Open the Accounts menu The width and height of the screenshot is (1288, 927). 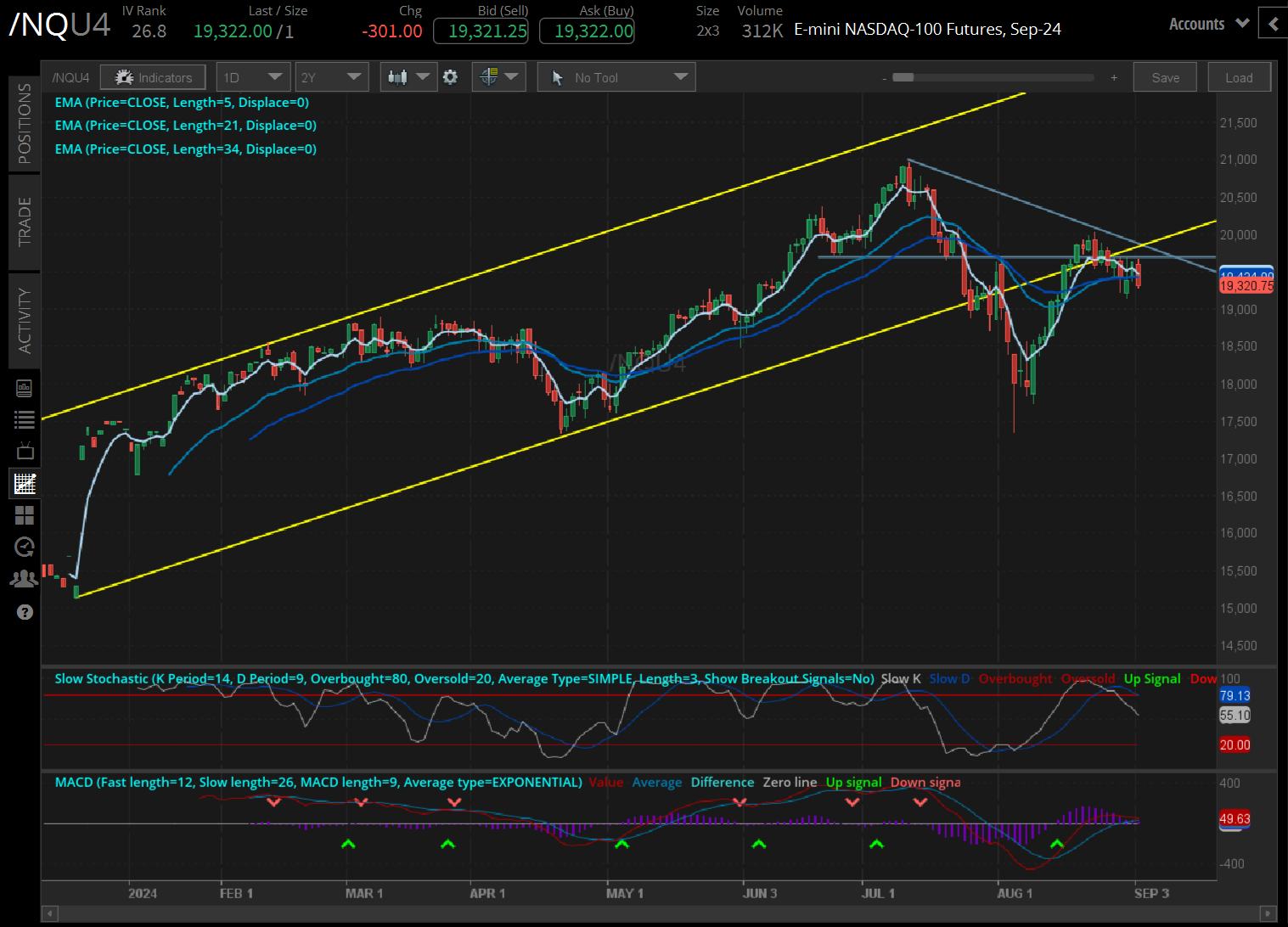pyautogui.click(x=1207, y=24)
